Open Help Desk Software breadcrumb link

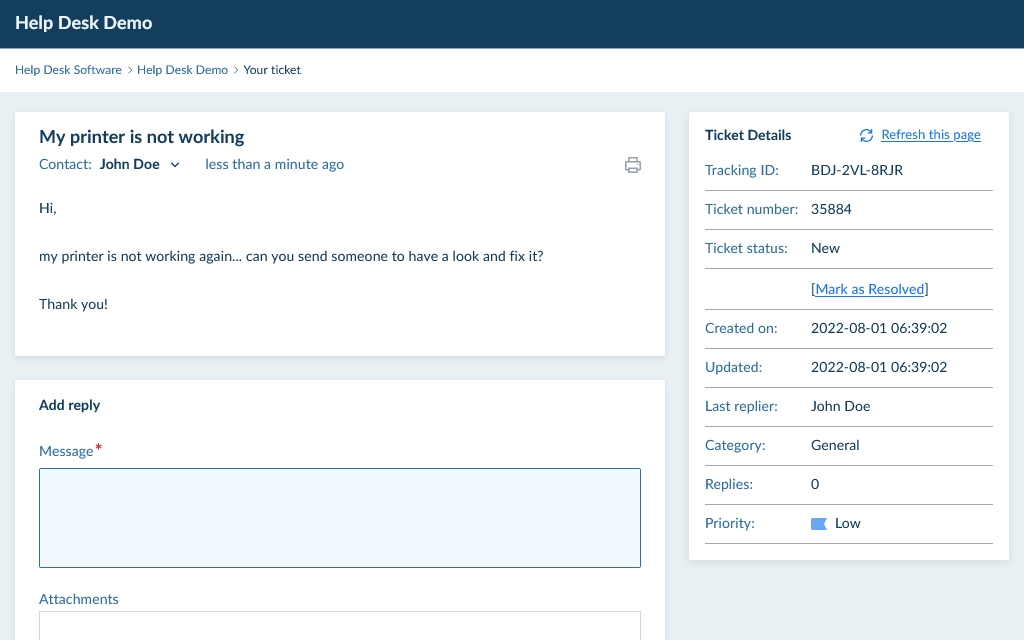click(x=68, y=70)
